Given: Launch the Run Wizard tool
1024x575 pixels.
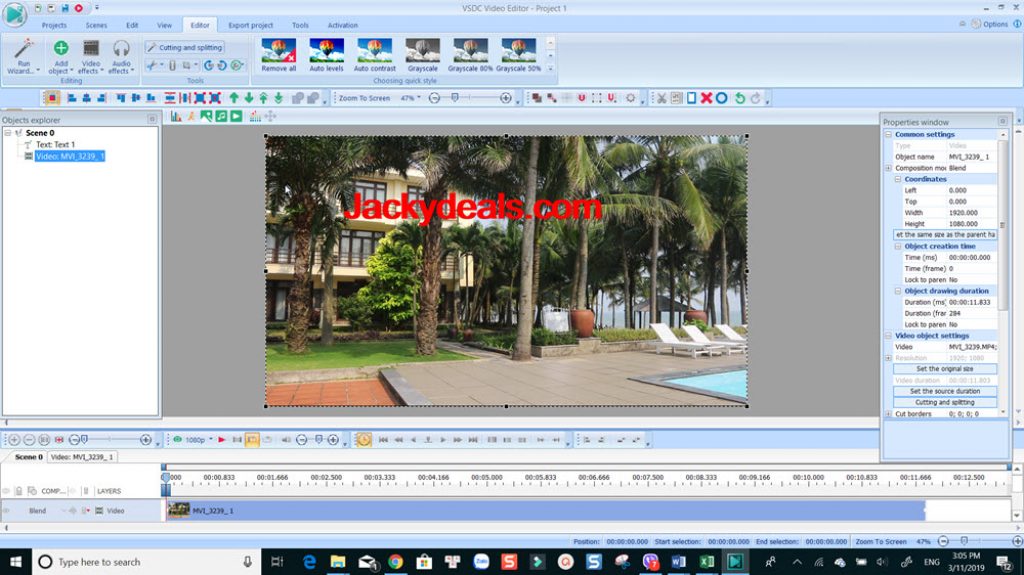Looking at the screenshot, I should tap(24, 56).
